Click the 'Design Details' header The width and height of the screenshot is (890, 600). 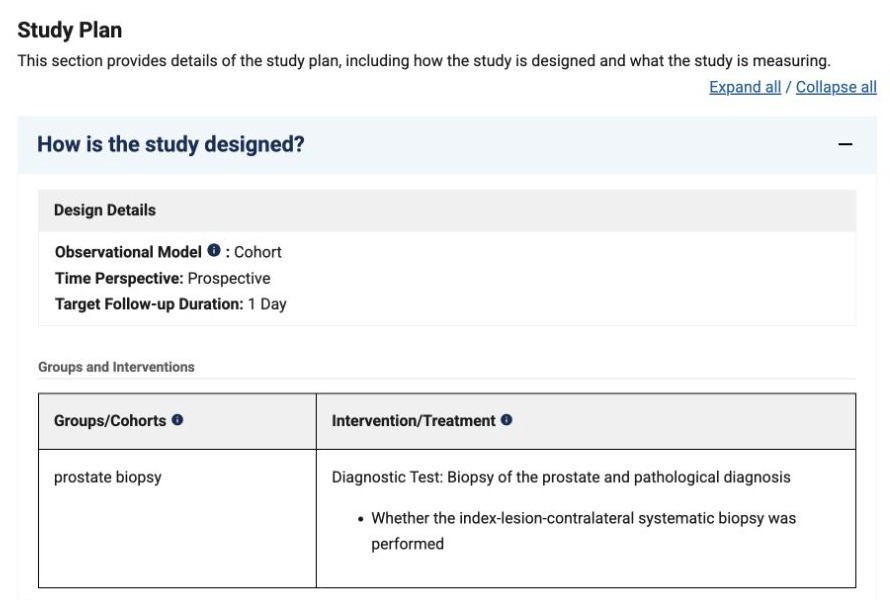[x=447, y=210]
